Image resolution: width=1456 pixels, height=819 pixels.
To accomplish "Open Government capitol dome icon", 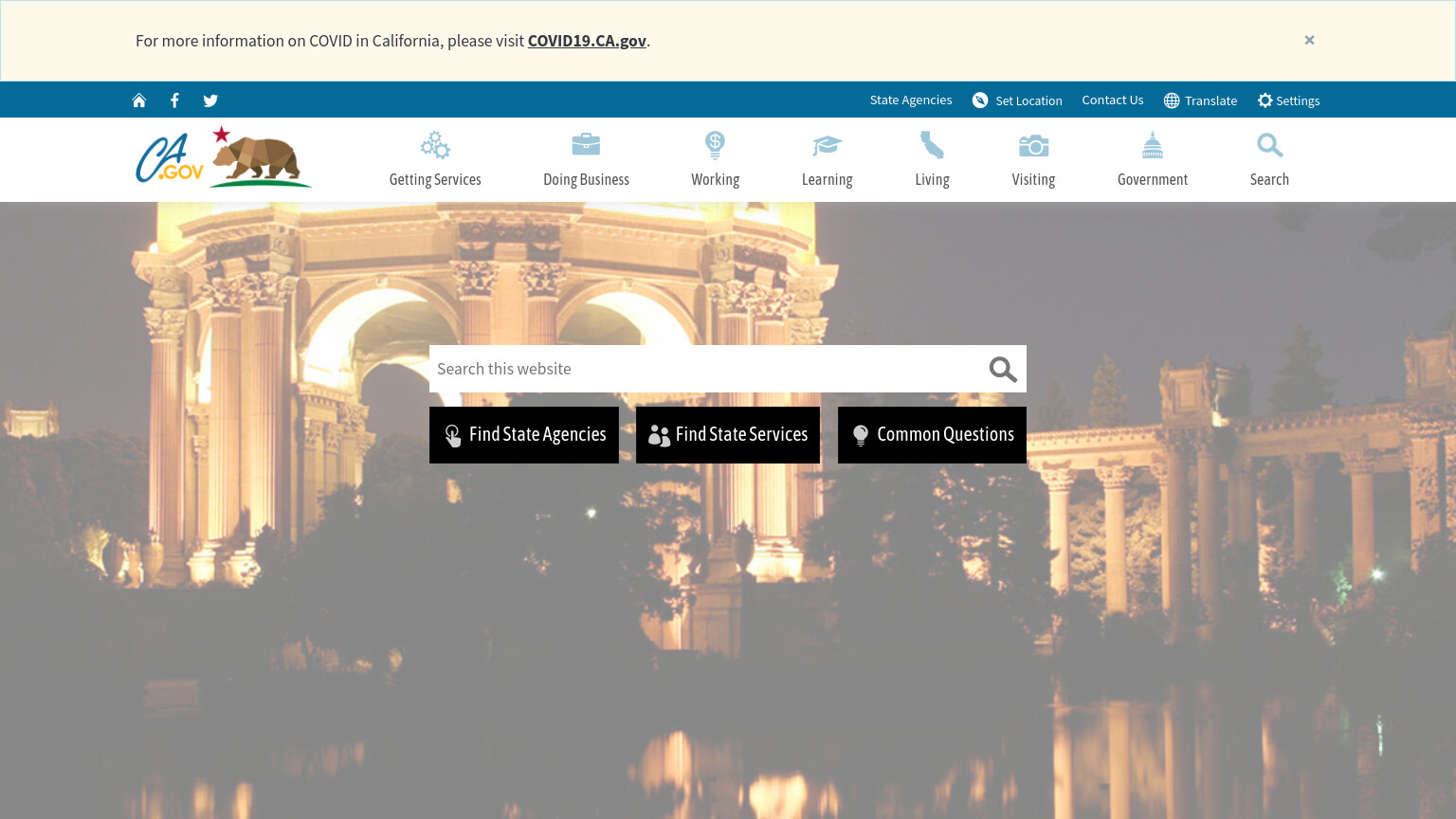I will click(1153, 145).
